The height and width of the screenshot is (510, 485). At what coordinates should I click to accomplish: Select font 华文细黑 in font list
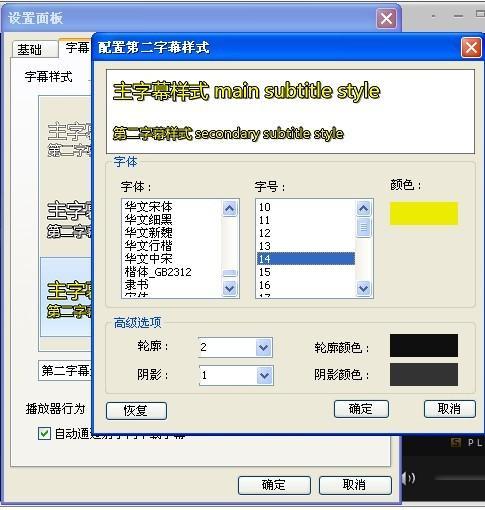pos(149,220)
